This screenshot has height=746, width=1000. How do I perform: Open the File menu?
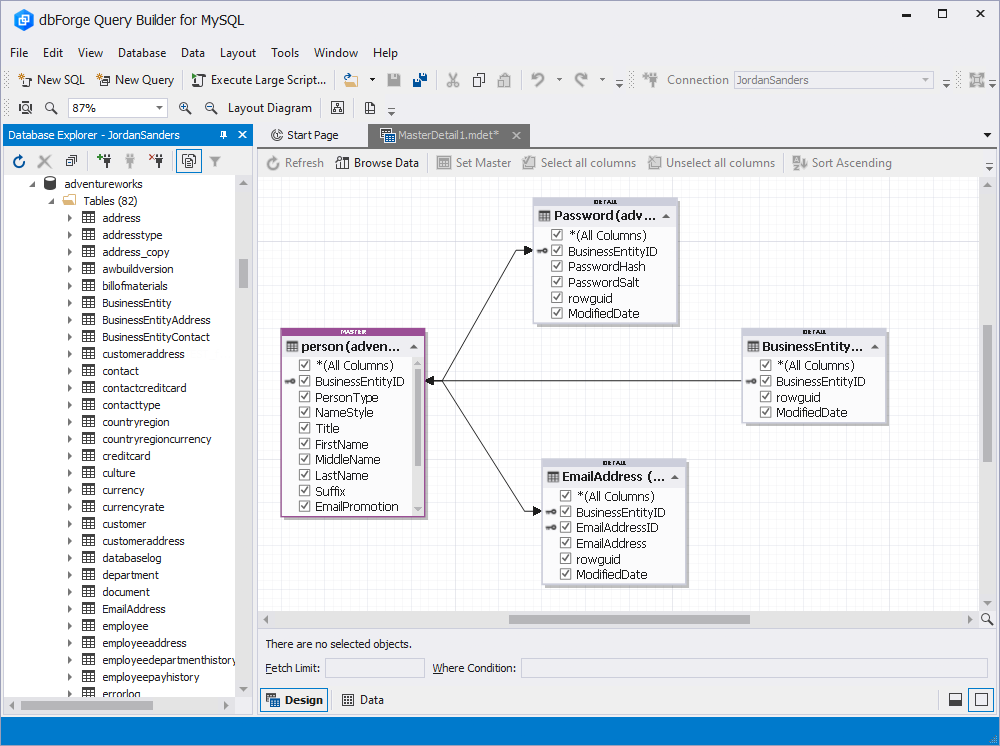(19, 53)
